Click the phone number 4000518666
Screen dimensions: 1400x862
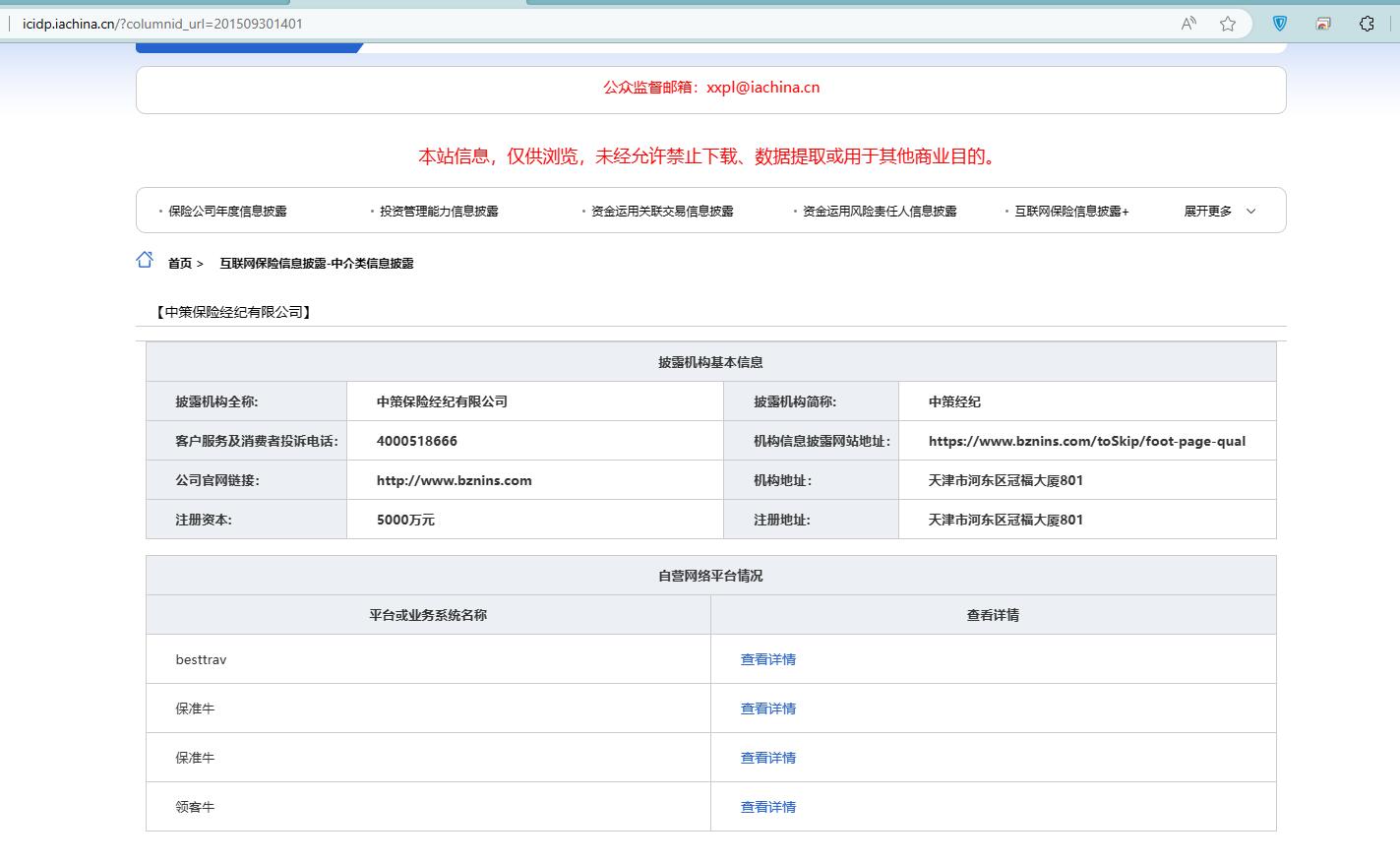pyautogui.click(x=417, y=441)
